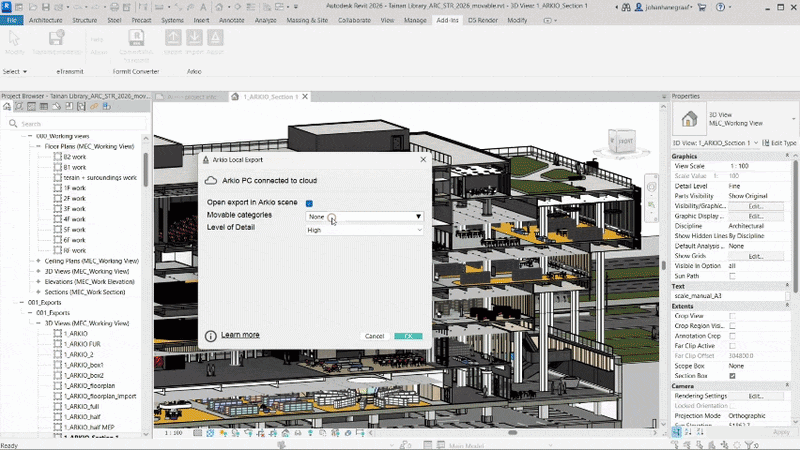Expand the Ceiling Plans (MEC_Working View) node
This screenshot has width=800, height=450.
pos(38,261)
